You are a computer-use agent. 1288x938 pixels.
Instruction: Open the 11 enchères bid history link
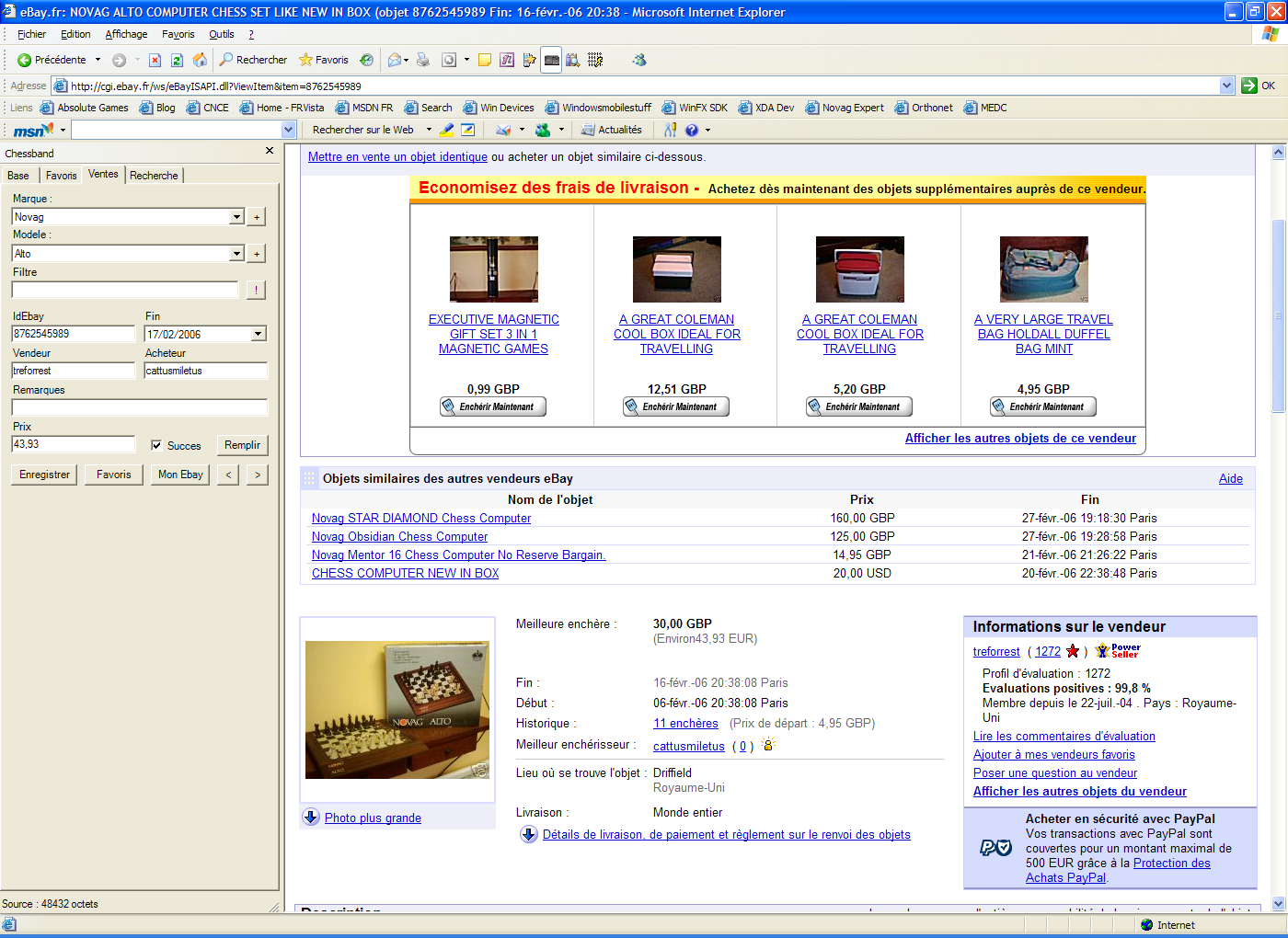[685, 724]
